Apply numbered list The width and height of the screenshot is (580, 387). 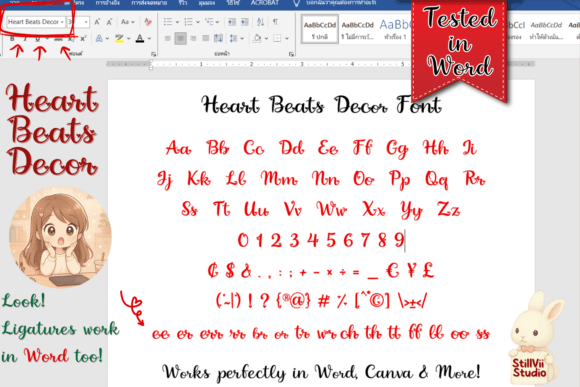189,22
